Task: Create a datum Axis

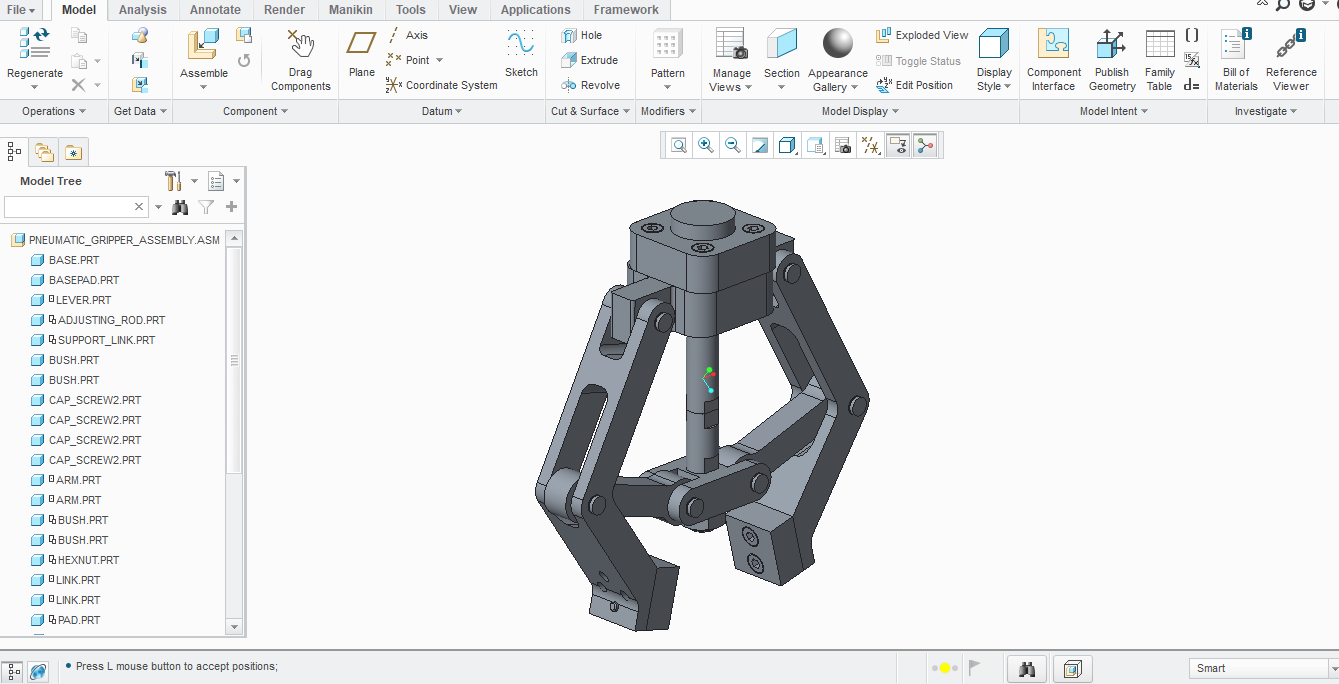Action: click(407, 35)
